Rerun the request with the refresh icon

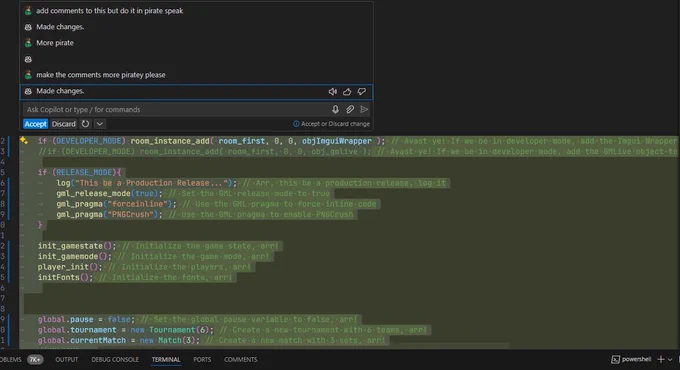point(85,124)
